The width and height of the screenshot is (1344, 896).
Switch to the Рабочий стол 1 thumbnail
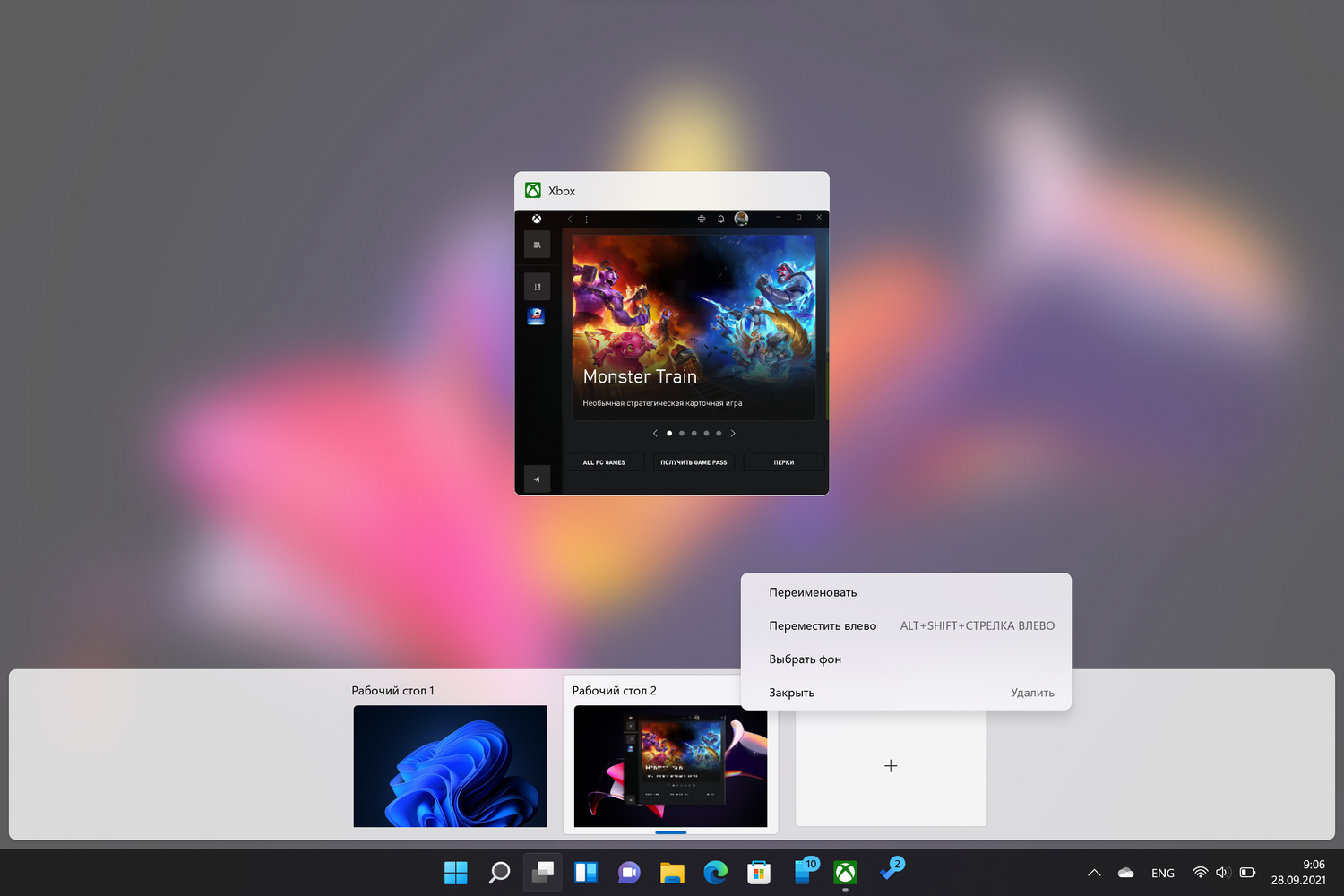(450, 766)
